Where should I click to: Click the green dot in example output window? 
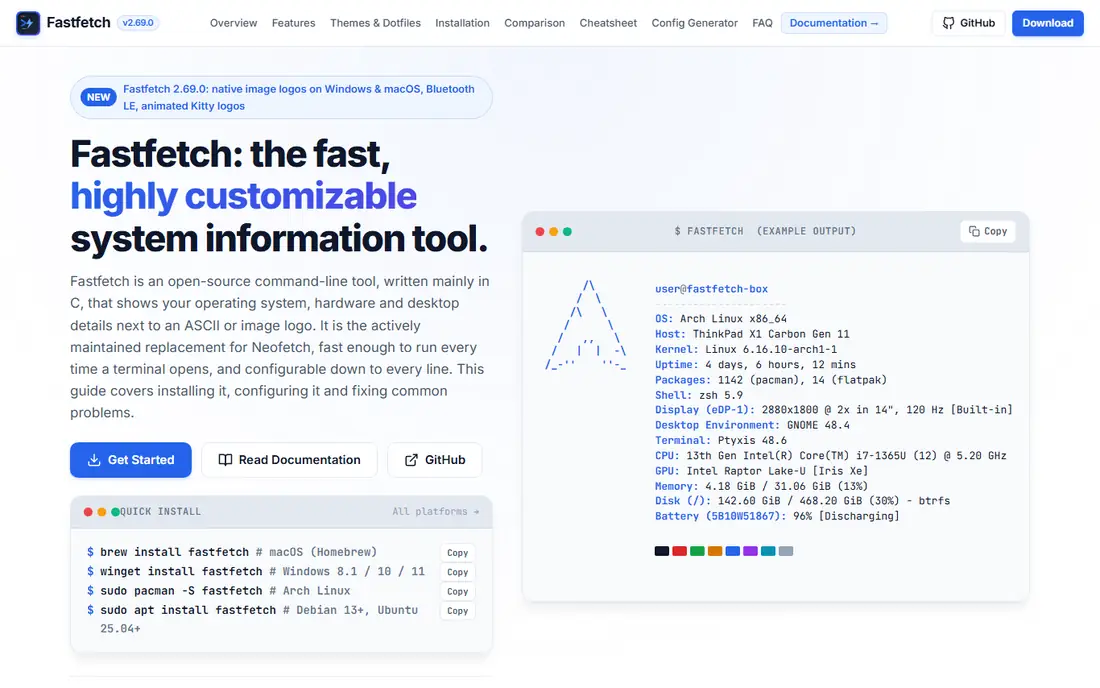pyautogui.click(x=567, y=231)
